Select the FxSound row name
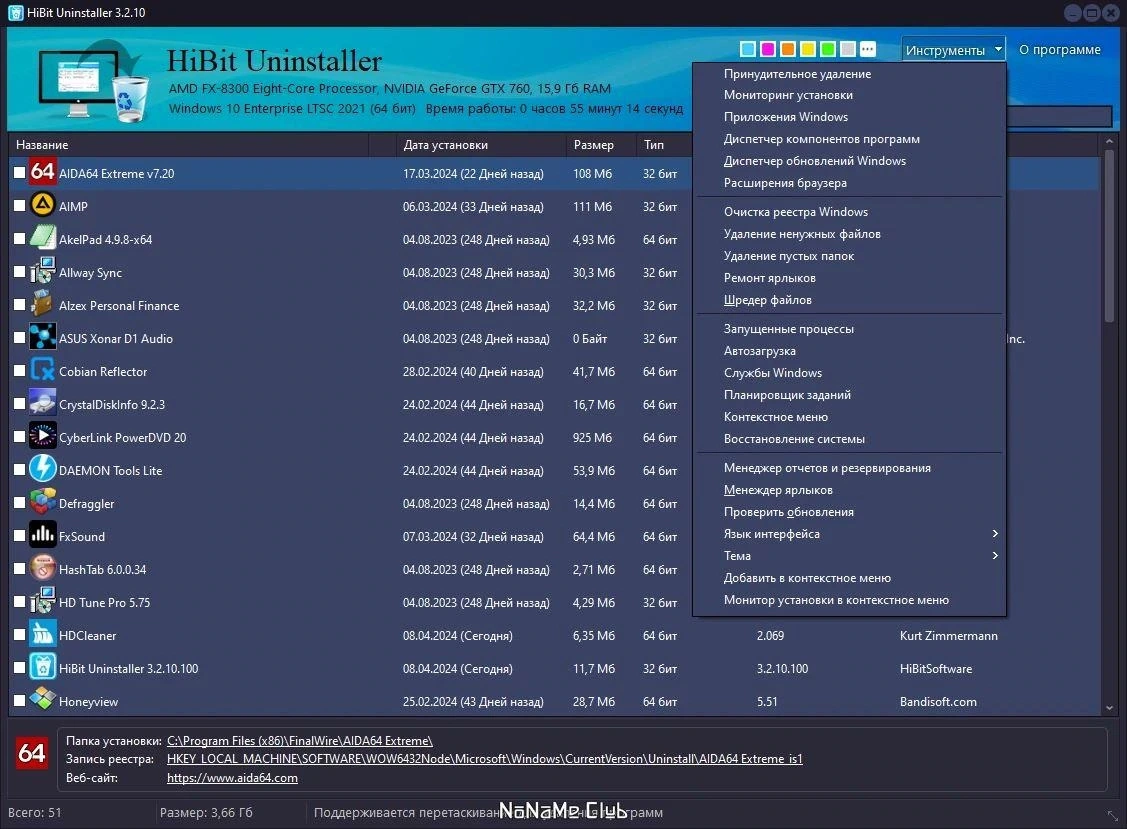 click(x=82, y=536)
